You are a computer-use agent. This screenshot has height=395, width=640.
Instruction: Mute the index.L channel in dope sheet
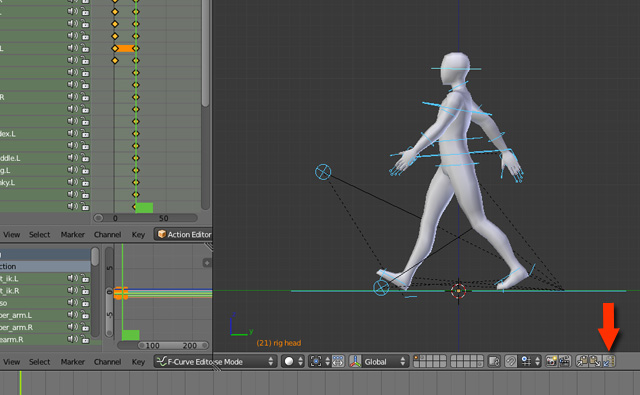pyautogui.click(x=73, y=133)
